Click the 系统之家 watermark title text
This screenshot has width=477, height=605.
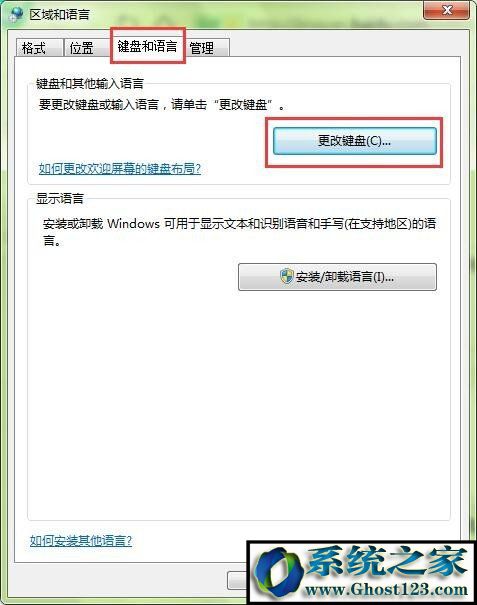pos(386,561)
